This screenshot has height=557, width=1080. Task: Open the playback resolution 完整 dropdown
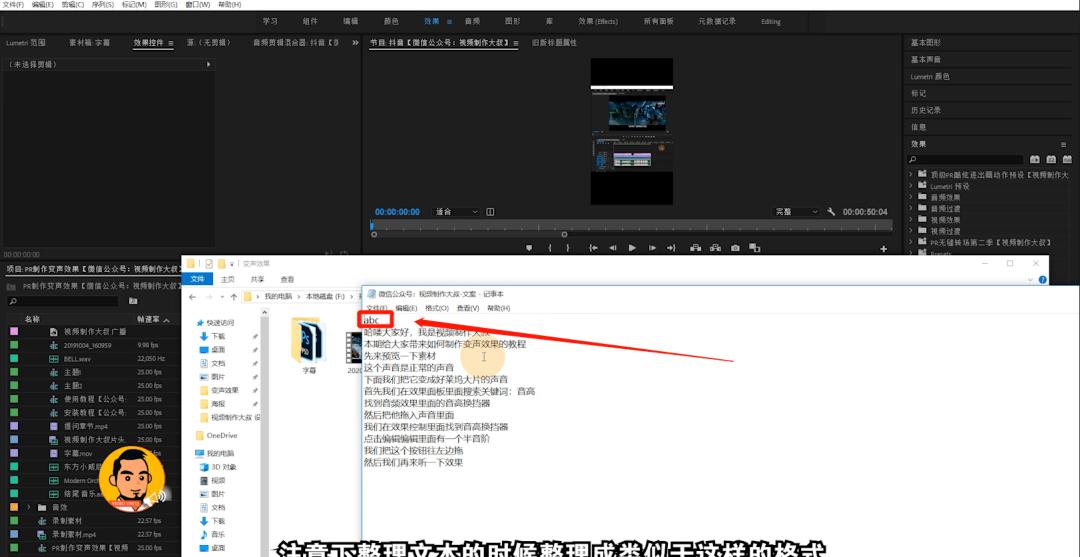(x=796, y=212)
